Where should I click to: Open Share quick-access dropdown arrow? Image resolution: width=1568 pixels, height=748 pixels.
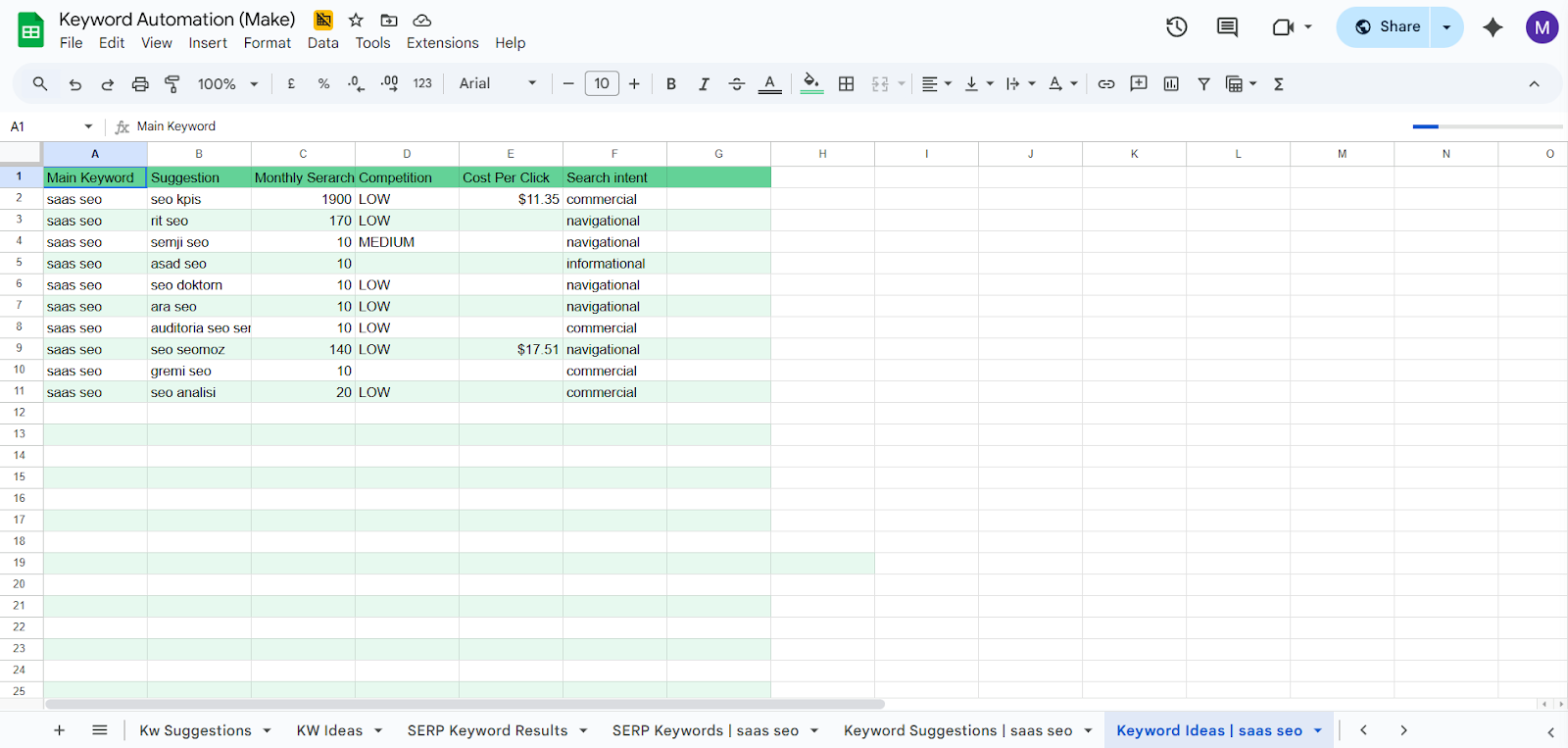click(1446, 27)
